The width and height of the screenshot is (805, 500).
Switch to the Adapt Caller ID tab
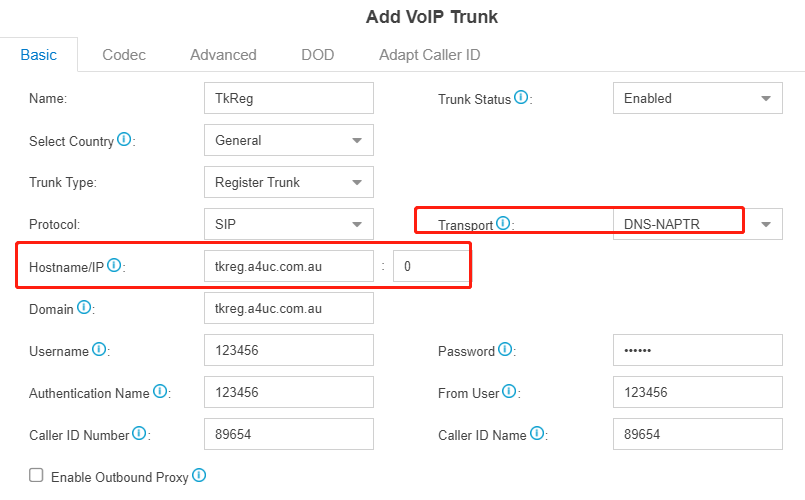[430, 55]
